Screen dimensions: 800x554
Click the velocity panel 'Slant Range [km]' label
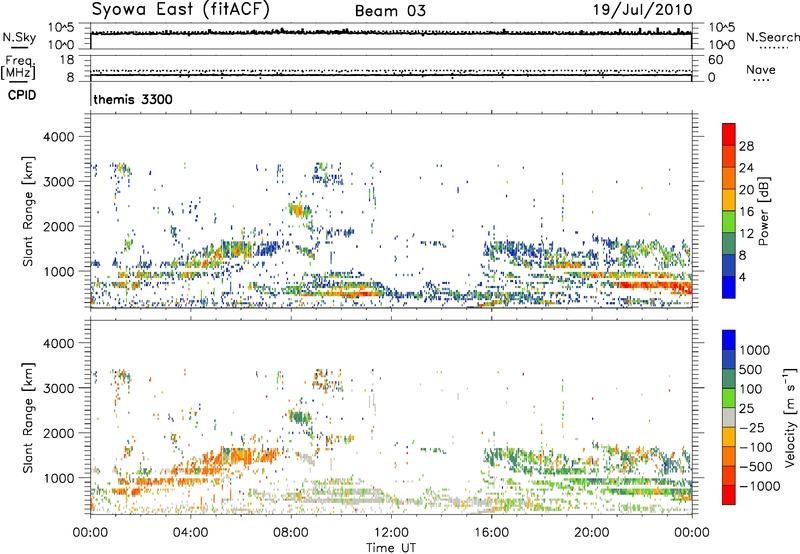[x=29, y=418]
